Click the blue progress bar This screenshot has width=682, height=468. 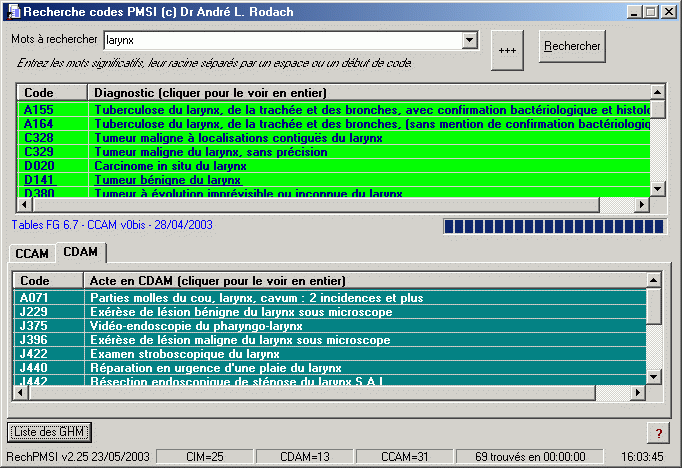pos(555,228)
